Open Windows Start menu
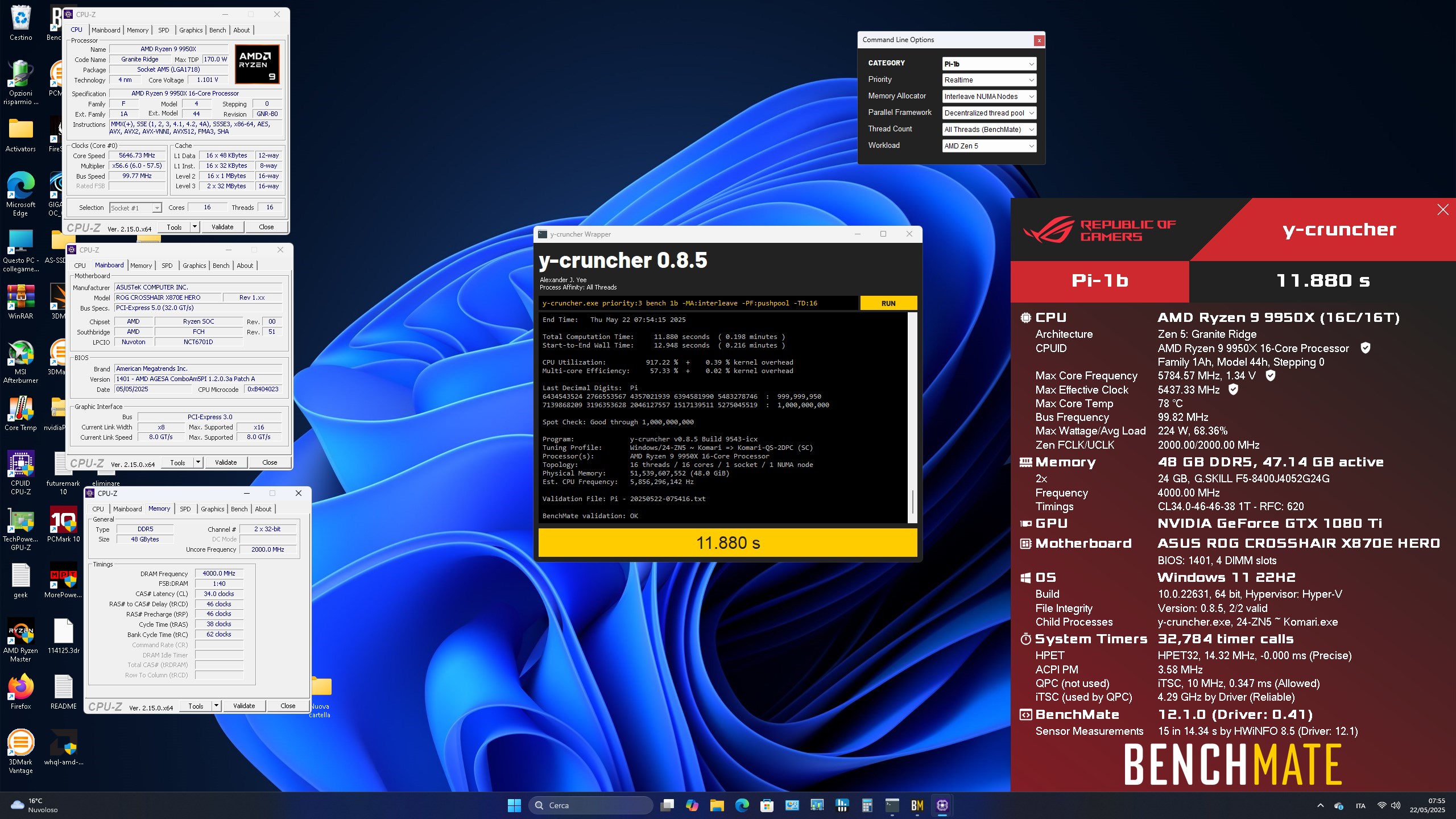Screen dimensions: 1456x819 tap(514, 805)
